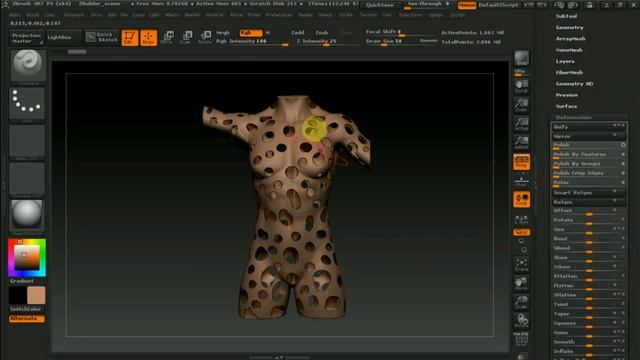Viewport: 640px width, 360px height.
Task: Click the right shelf Scale view icon
Action: click(521, 302)
